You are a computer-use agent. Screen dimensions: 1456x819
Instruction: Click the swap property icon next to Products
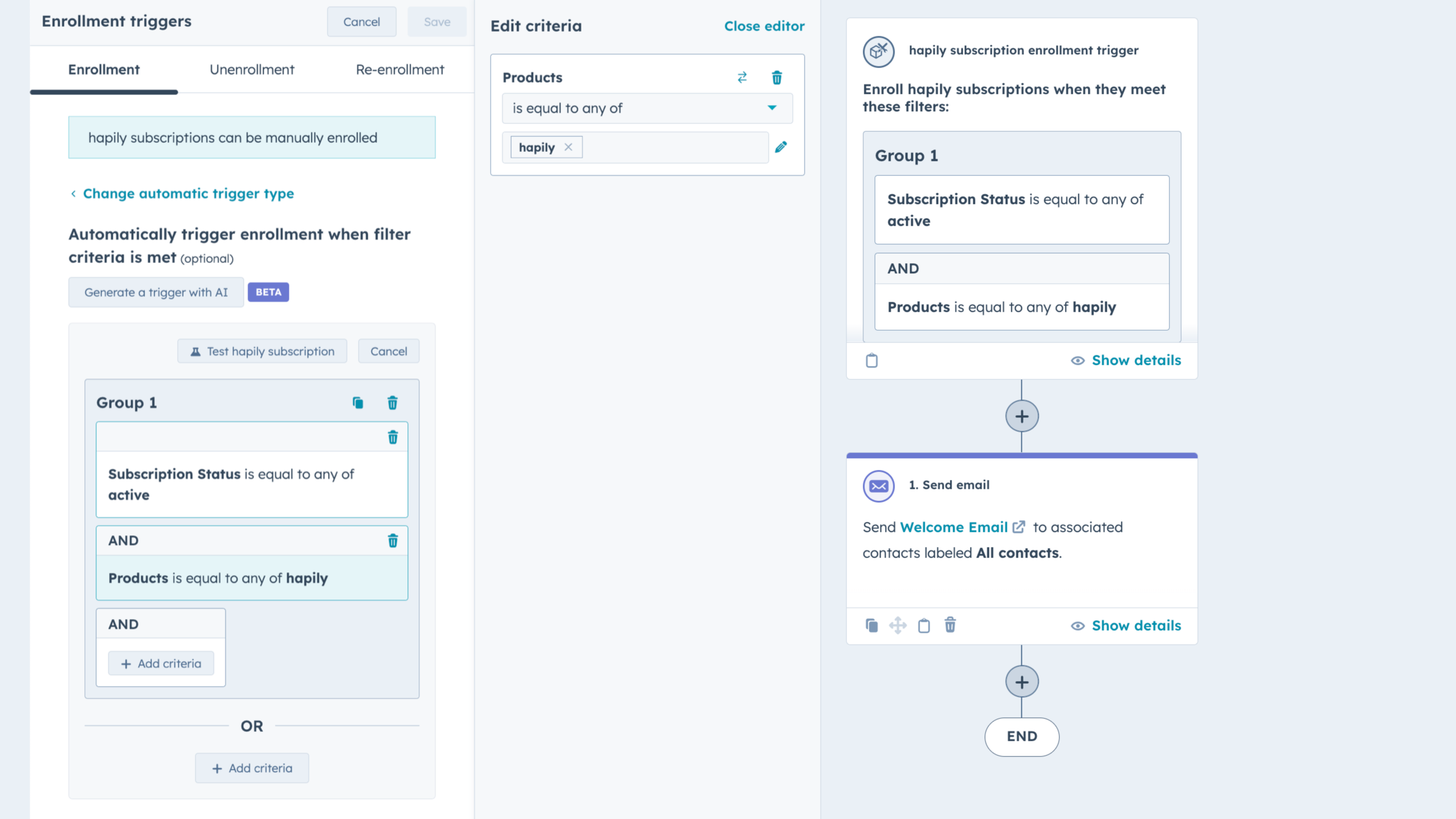[x=742, y=78]
